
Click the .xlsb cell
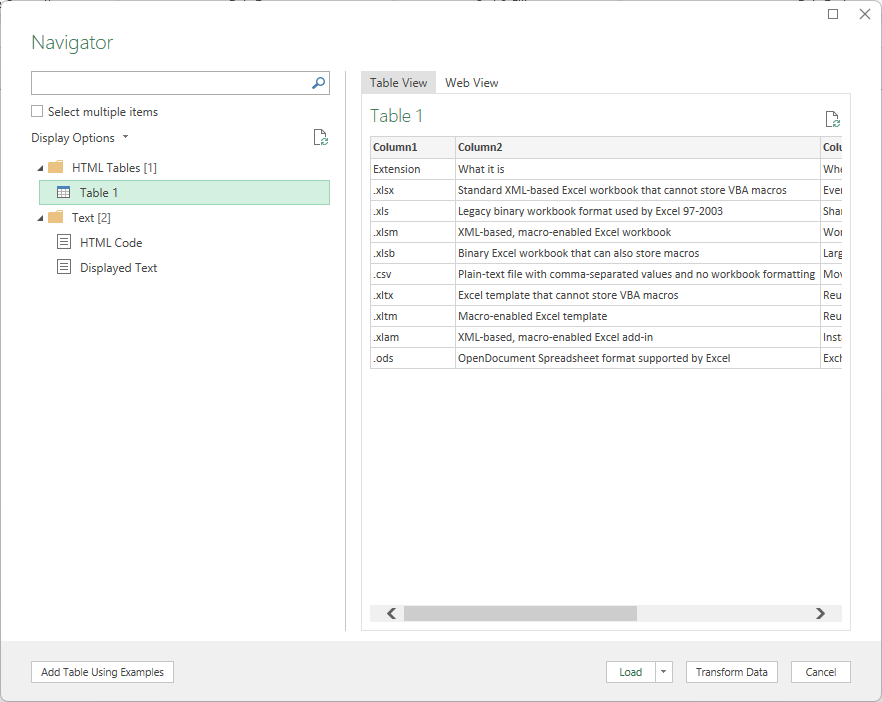(x=413, y=253)
